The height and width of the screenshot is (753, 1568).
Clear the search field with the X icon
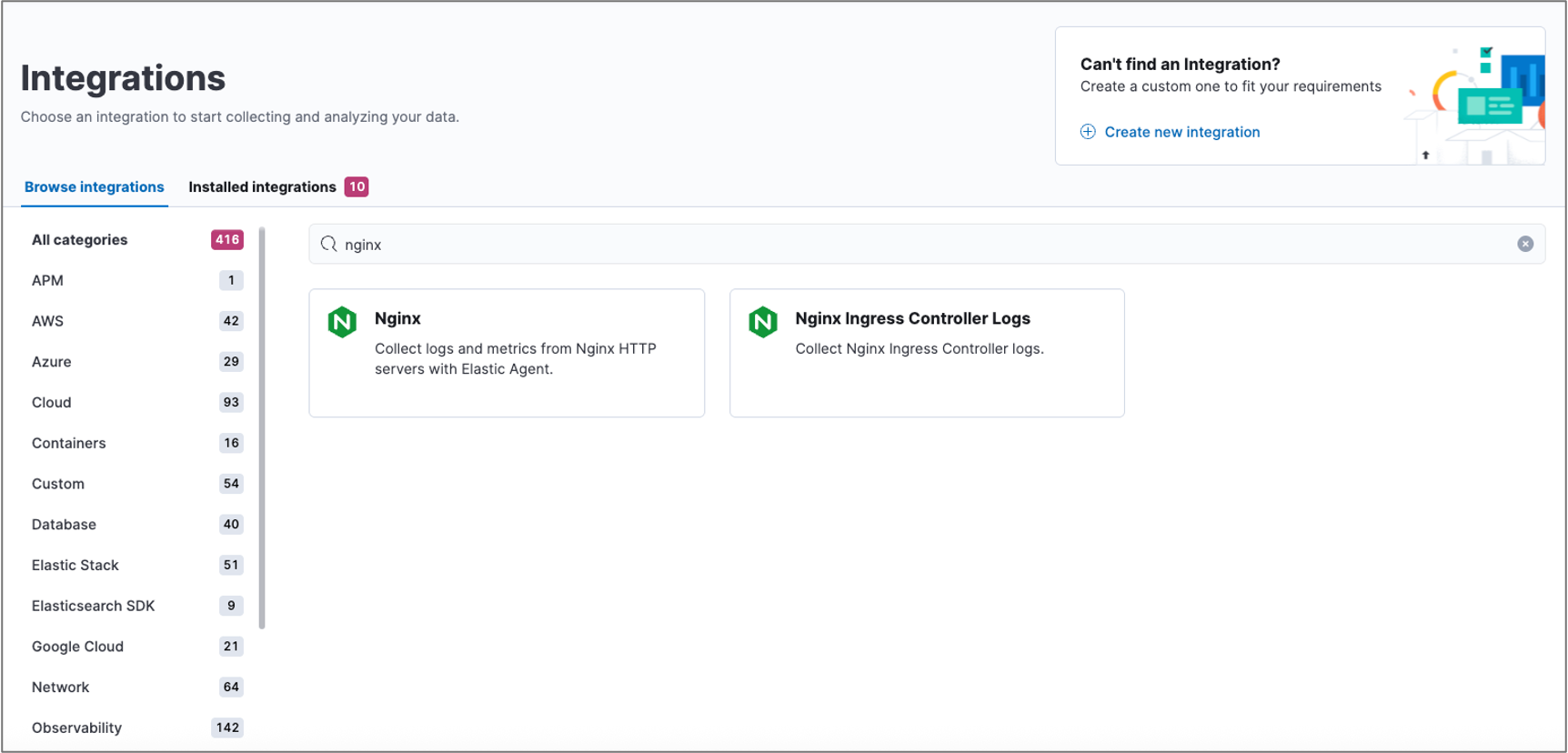pyautogui.click(x=1525, y=244)
